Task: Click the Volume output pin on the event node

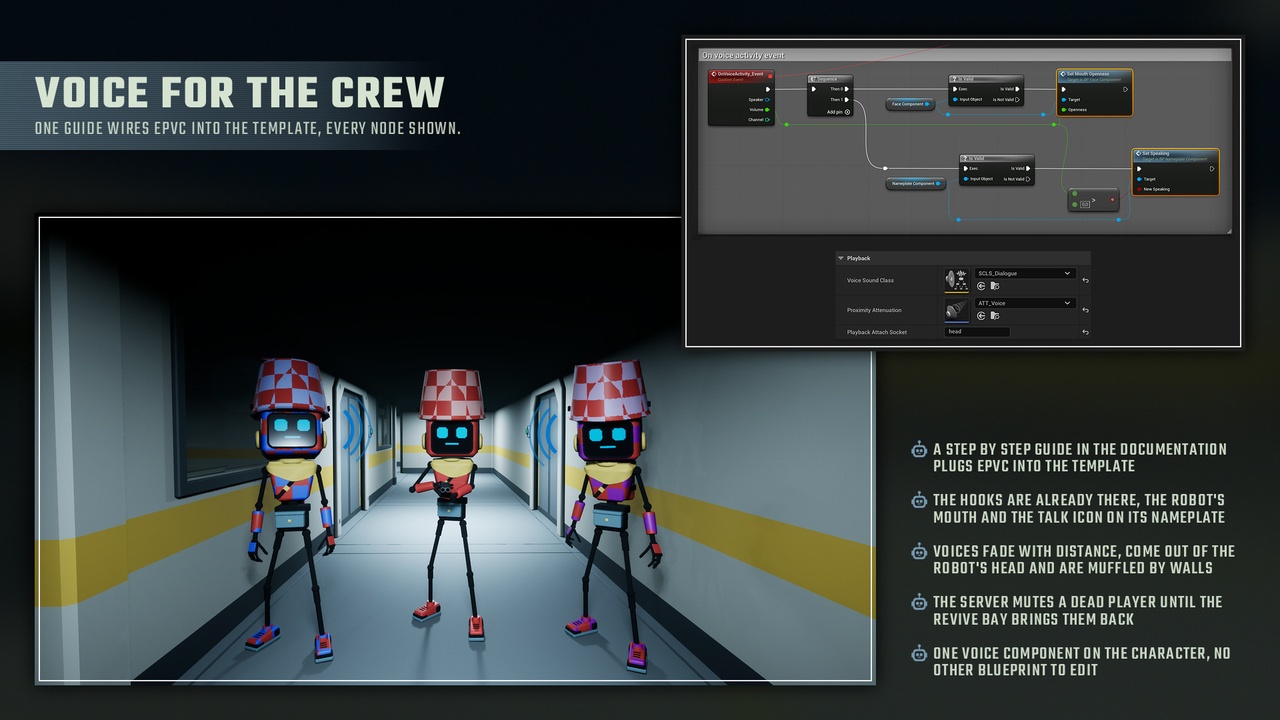Action: (767, 110)
